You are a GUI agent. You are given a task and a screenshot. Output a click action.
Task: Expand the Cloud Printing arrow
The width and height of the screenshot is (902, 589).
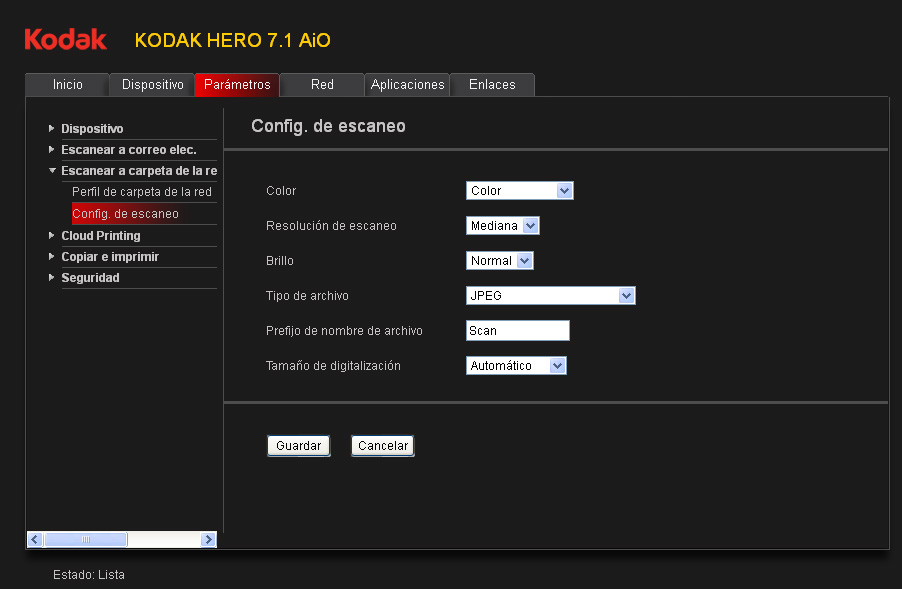[52, 235]
